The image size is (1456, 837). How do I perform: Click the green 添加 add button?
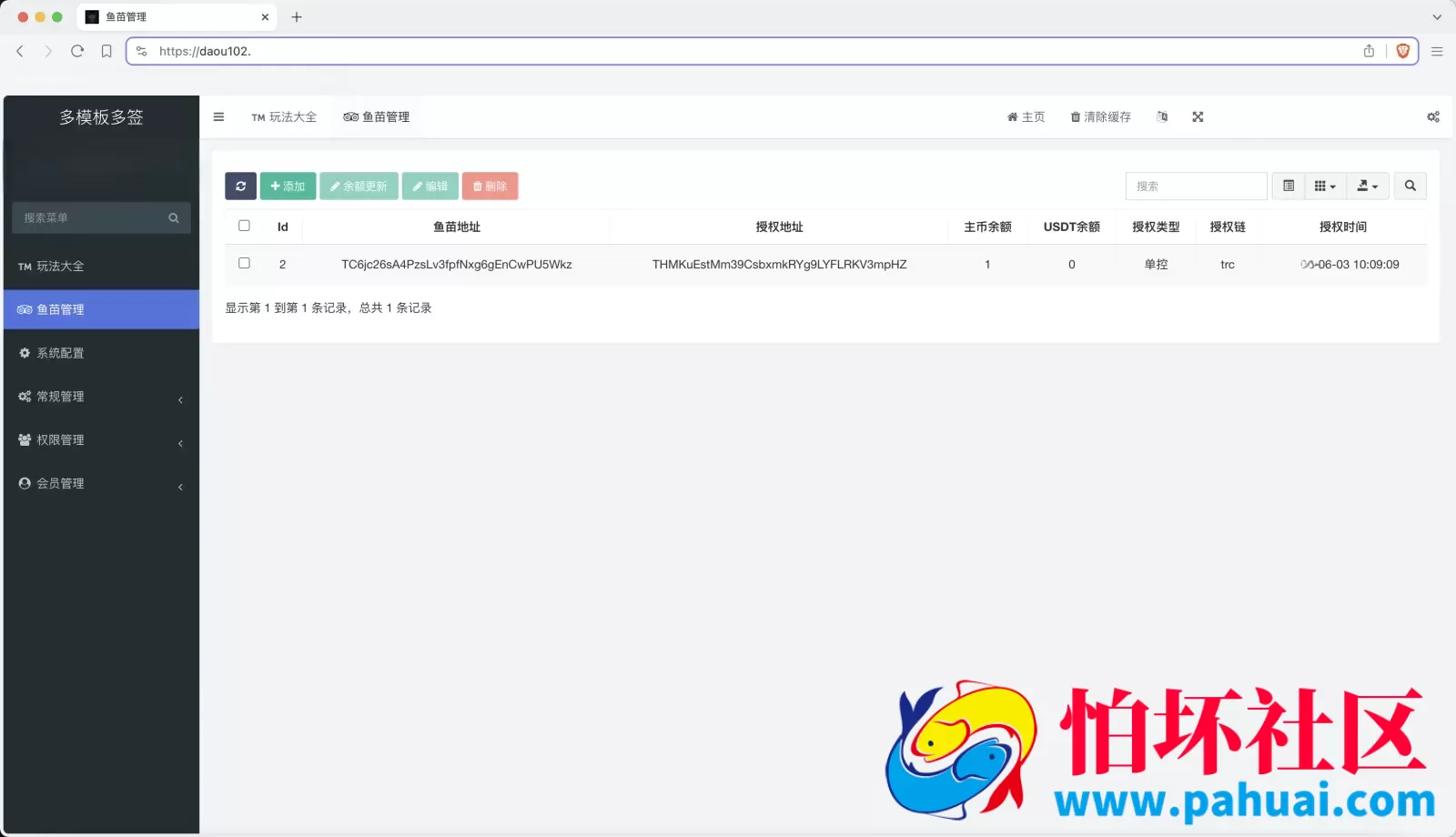[x=288, y=186]
